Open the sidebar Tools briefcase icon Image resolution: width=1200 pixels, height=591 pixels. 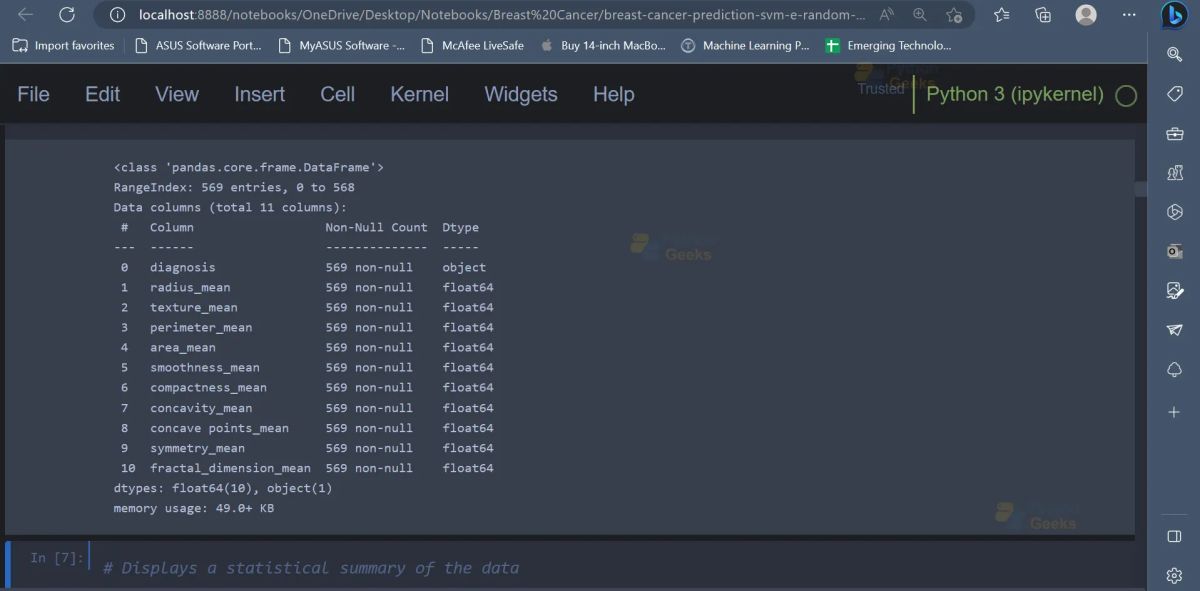[1174, 133]
